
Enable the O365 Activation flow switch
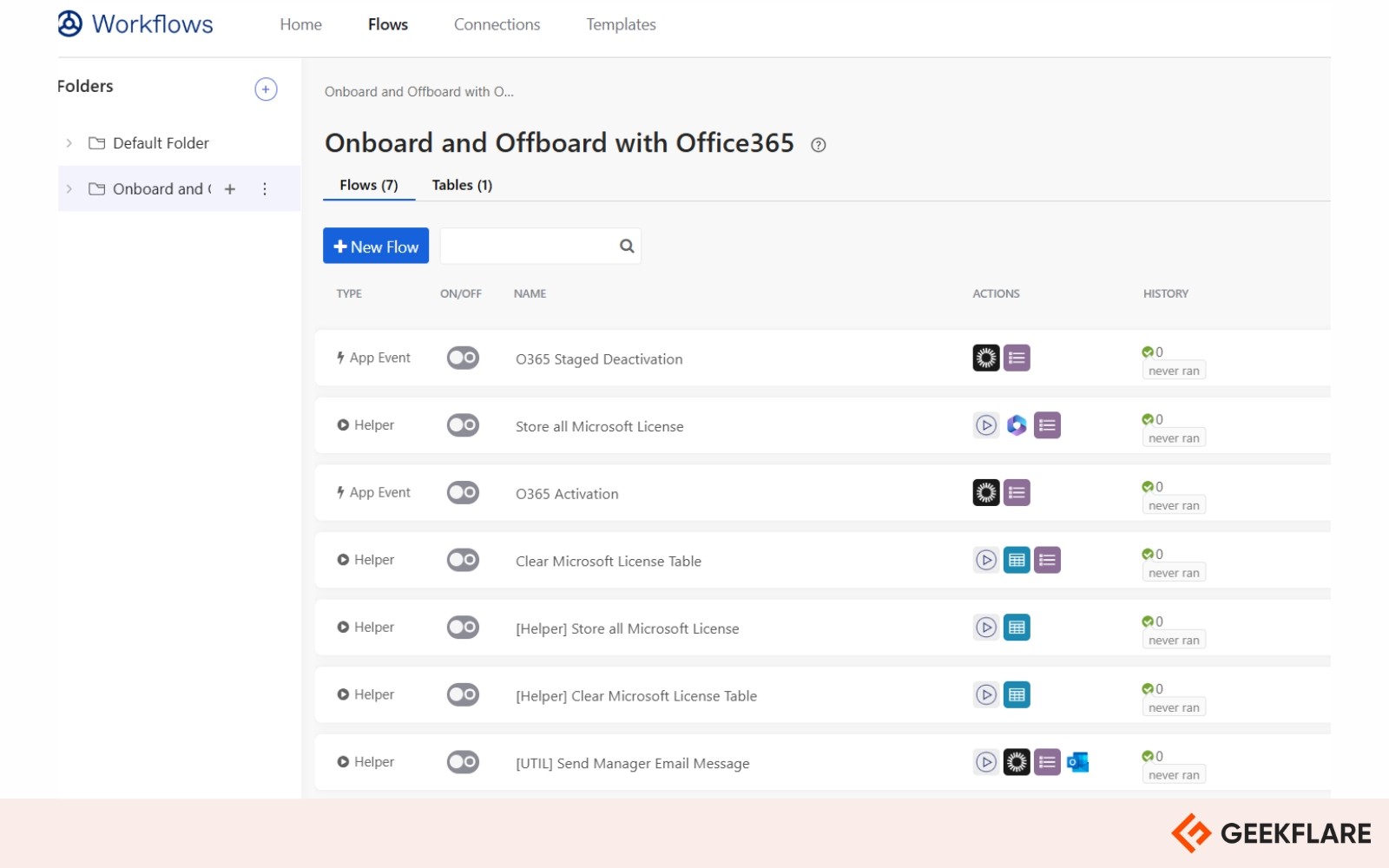(463, 493)
